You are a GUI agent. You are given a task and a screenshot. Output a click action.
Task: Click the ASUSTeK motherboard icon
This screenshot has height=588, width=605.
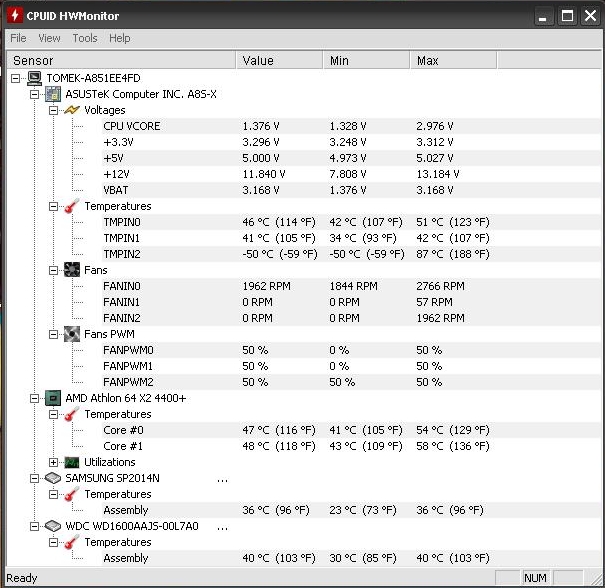pyautogui.click(x=53, y=94)
